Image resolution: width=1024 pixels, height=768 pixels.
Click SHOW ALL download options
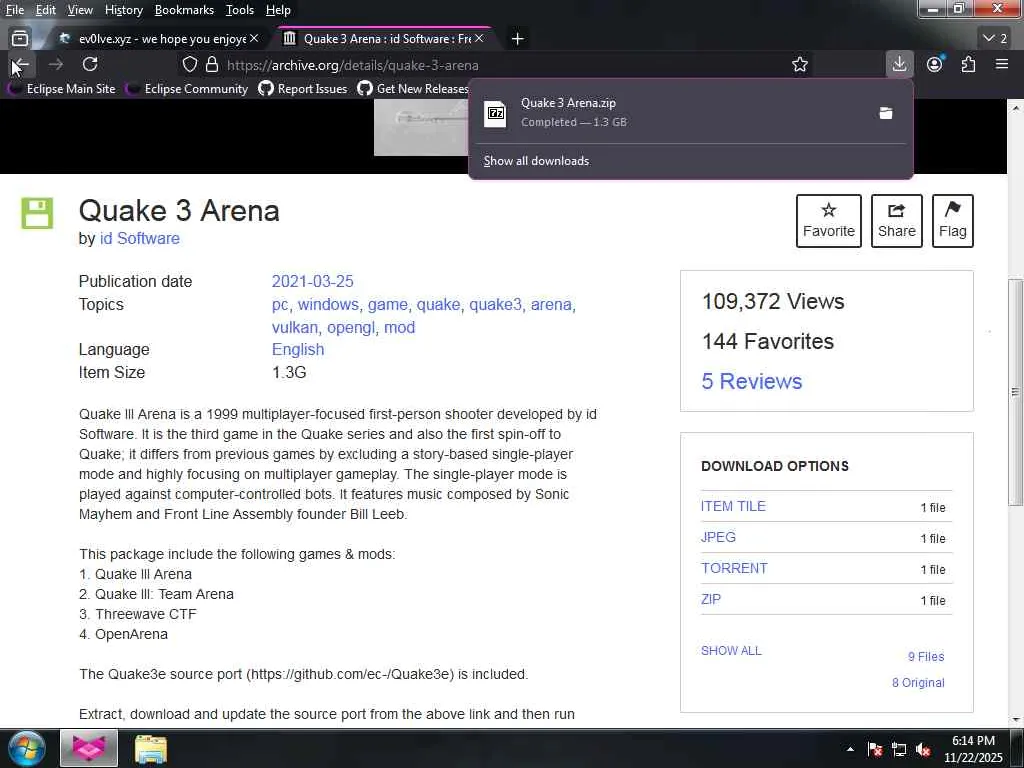[x=731, y=650]
